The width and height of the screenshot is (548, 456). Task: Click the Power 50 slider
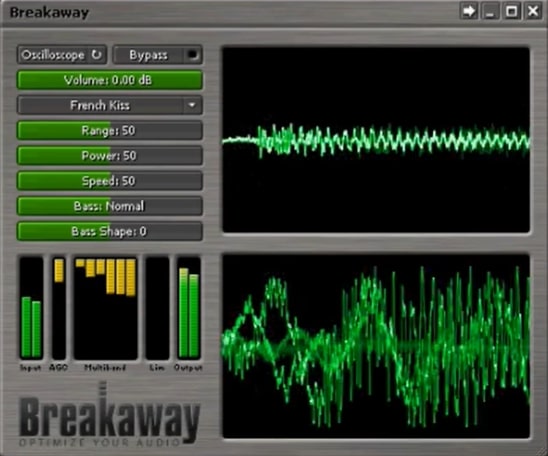[x=109, y=155]
